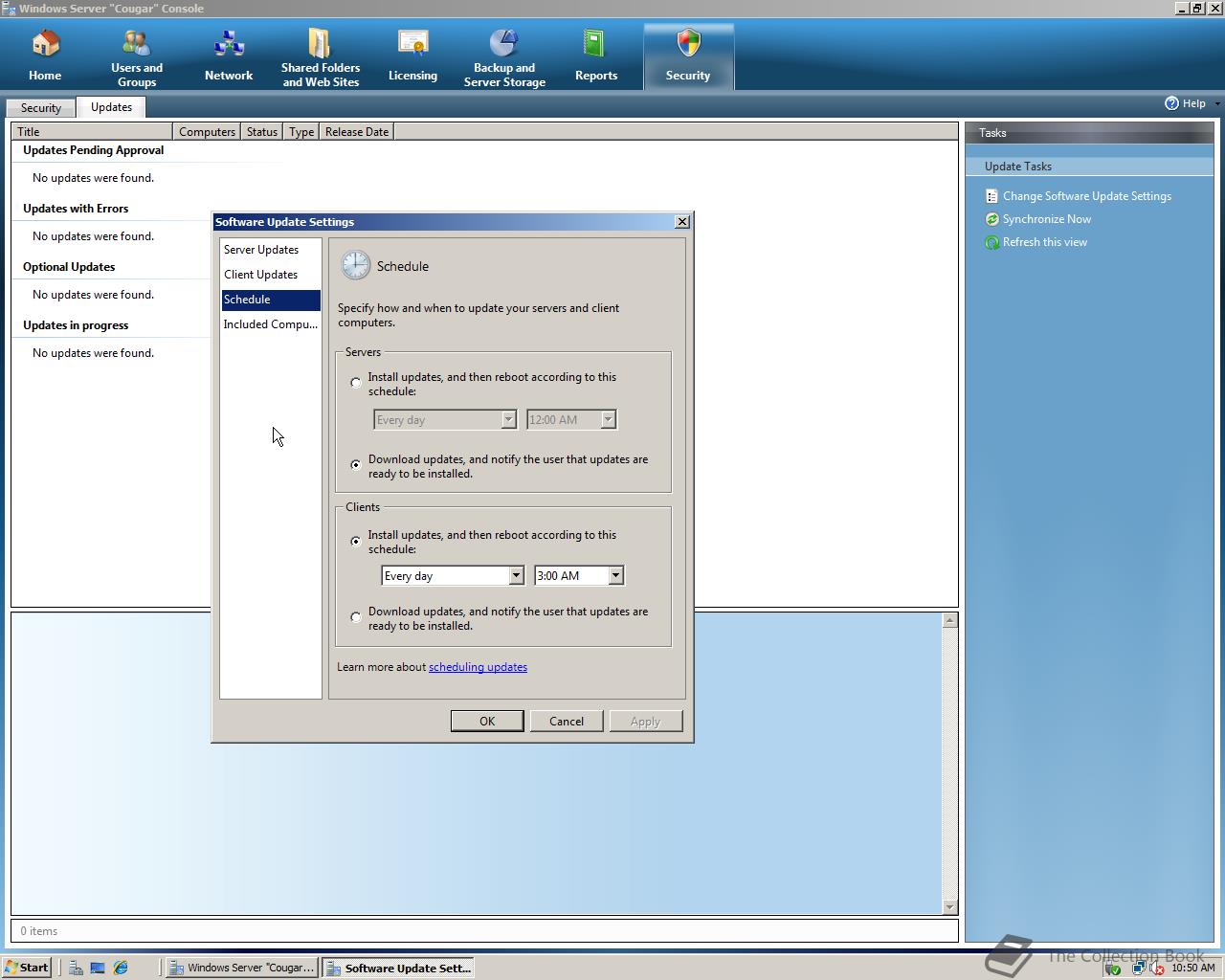The image size is (1225, 980).
Task: Open Shared Folders and Web Sites
Action: [321, 57]
